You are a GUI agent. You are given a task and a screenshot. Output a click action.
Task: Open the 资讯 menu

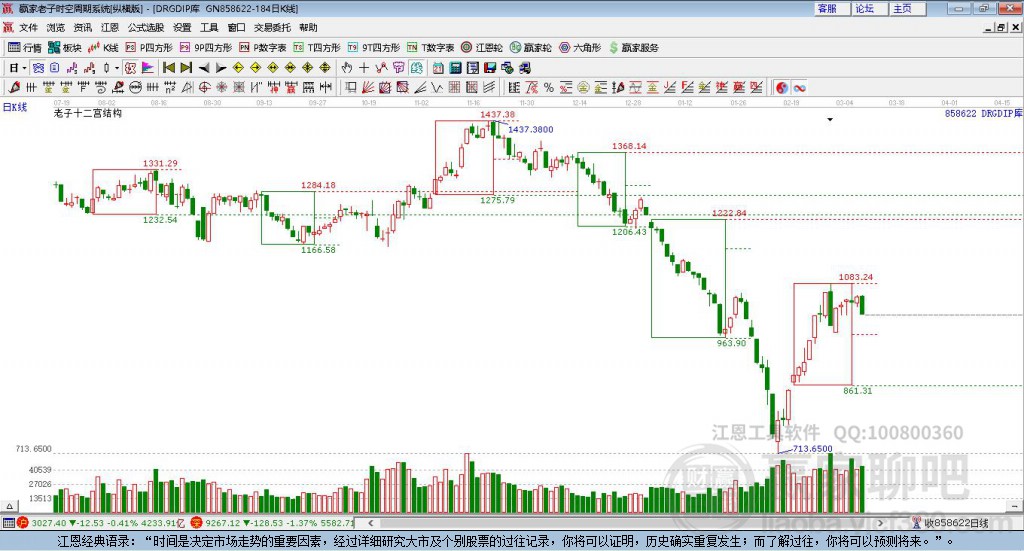click(x=83, y=27)
